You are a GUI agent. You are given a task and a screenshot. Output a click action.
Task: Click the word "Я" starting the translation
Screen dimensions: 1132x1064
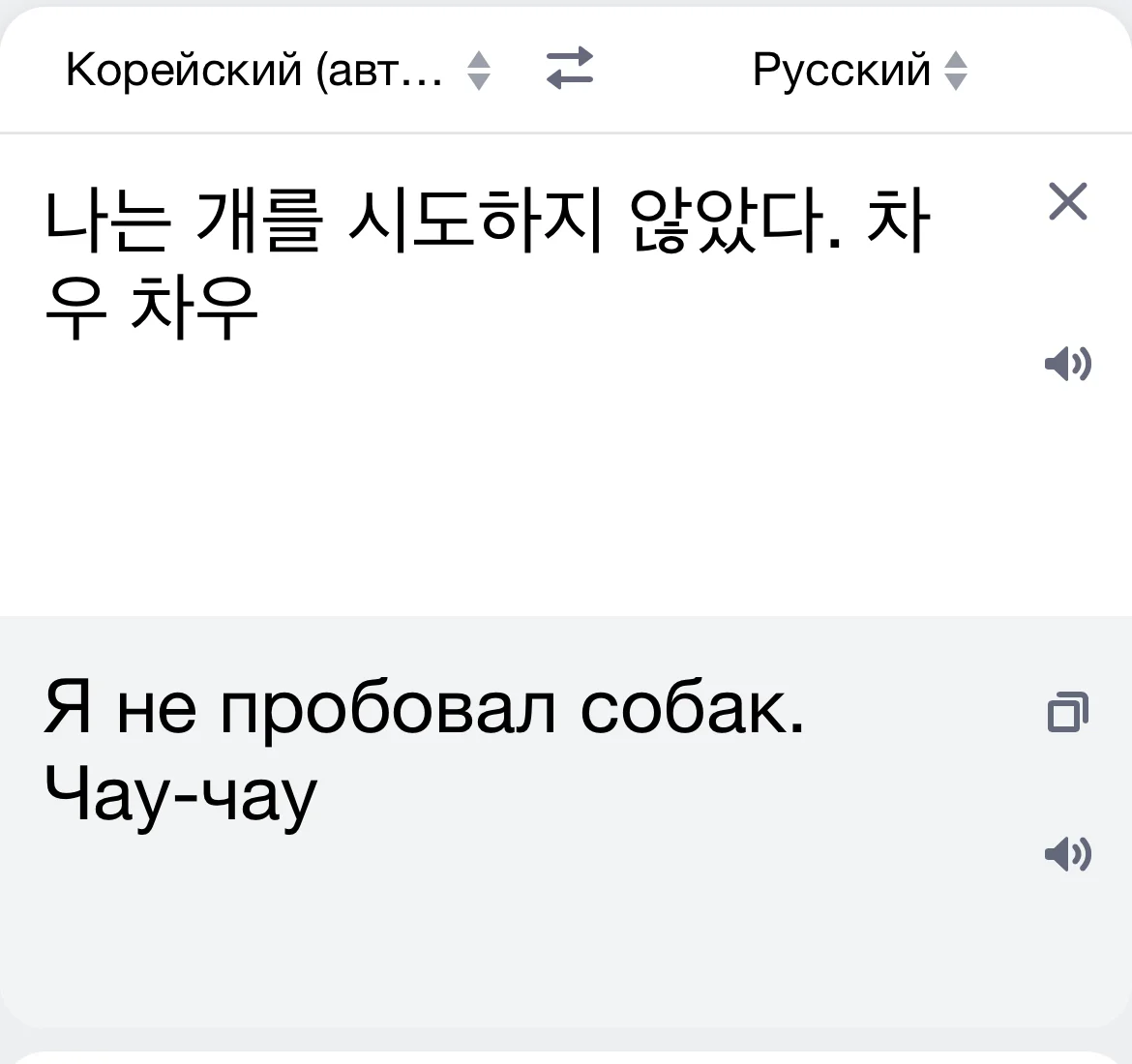click(69, 708)
